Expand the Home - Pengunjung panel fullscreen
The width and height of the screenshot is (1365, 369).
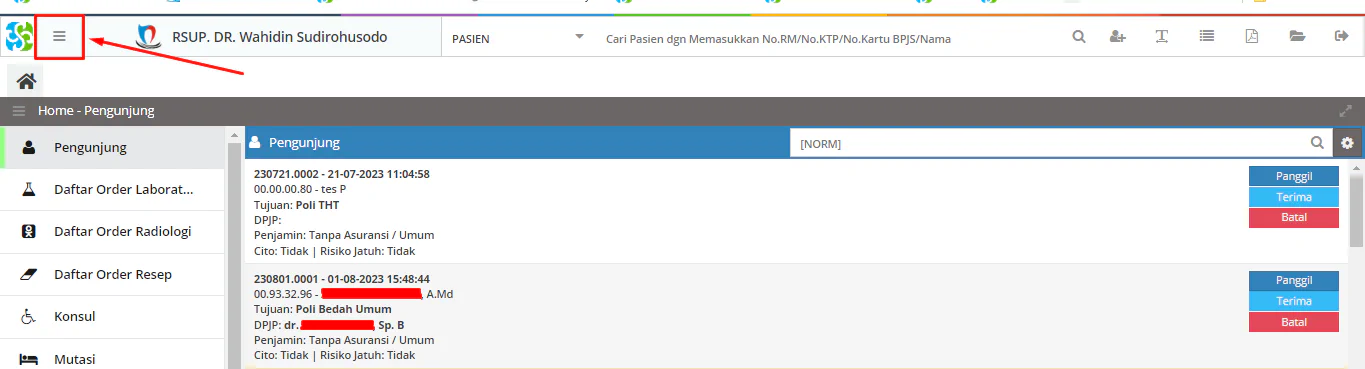click(x=1346, y=111)
